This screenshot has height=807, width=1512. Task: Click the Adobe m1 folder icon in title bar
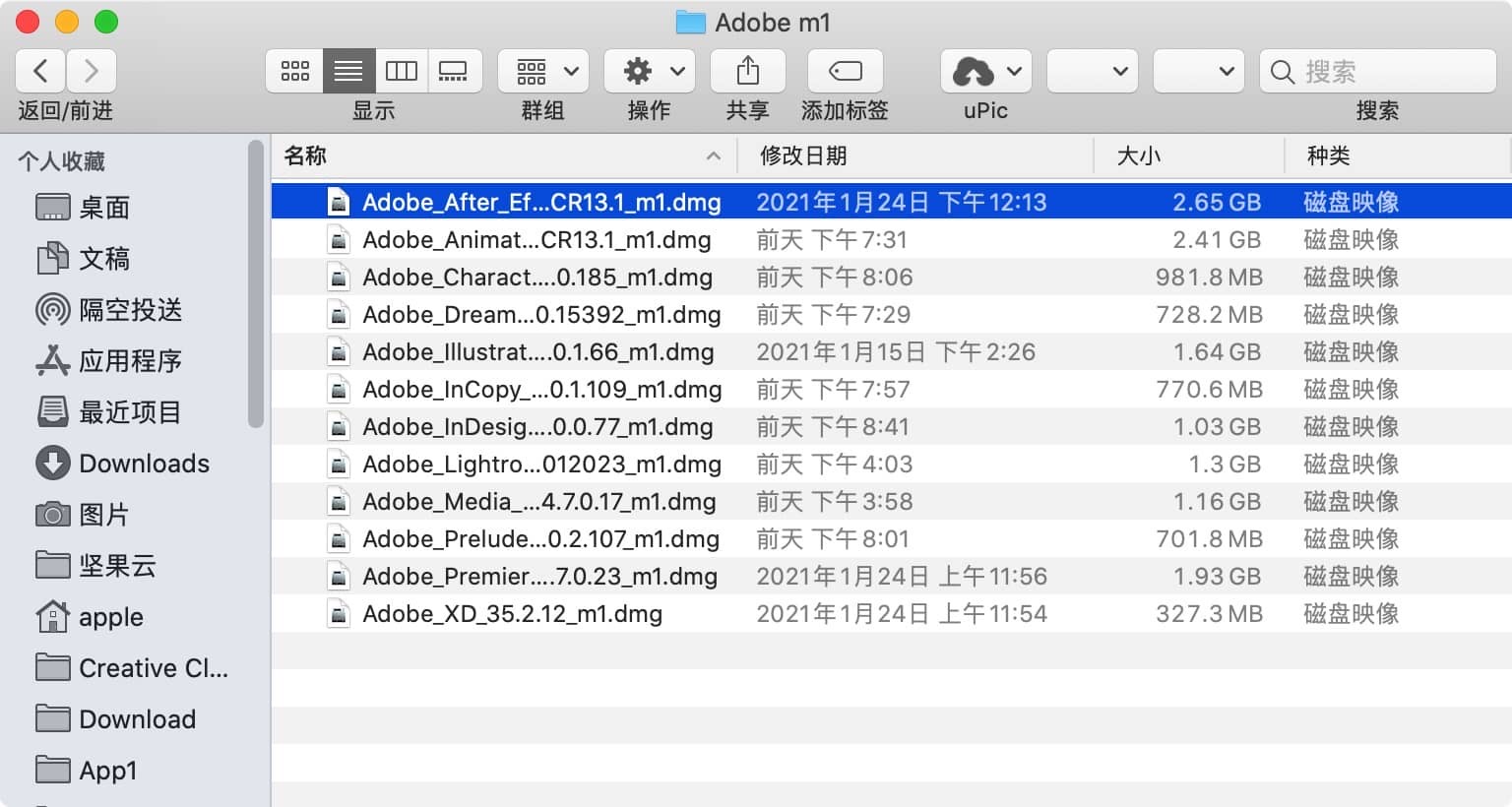click(691, 23)
